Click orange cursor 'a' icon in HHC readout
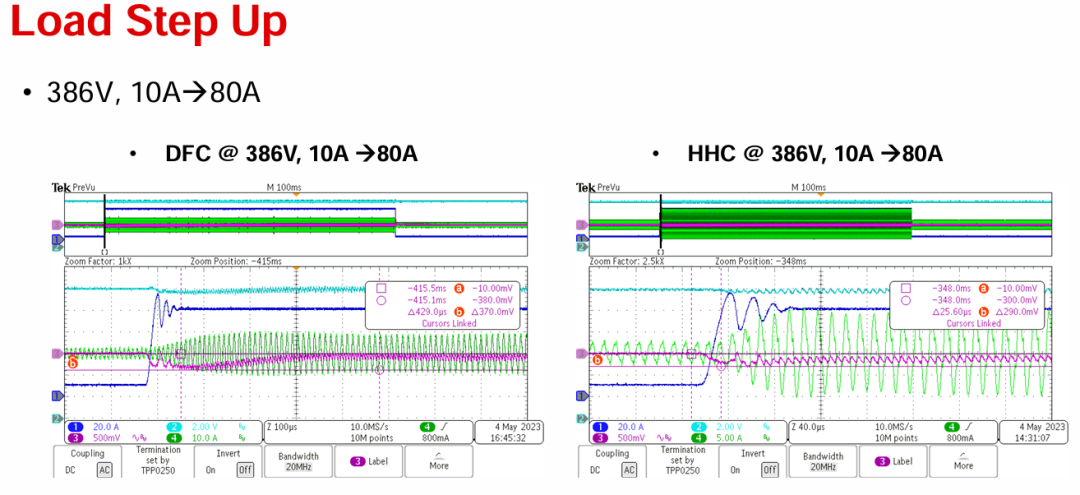The image size is (1080, 495). [x=984, y=288]
